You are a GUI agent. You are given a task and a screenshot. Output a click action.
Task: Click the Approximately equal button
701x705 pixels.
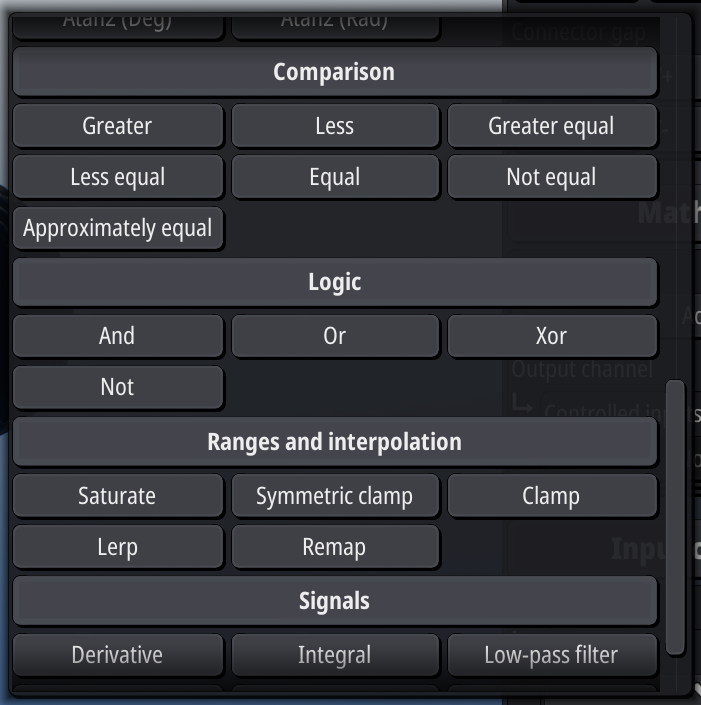pos(118,228)
